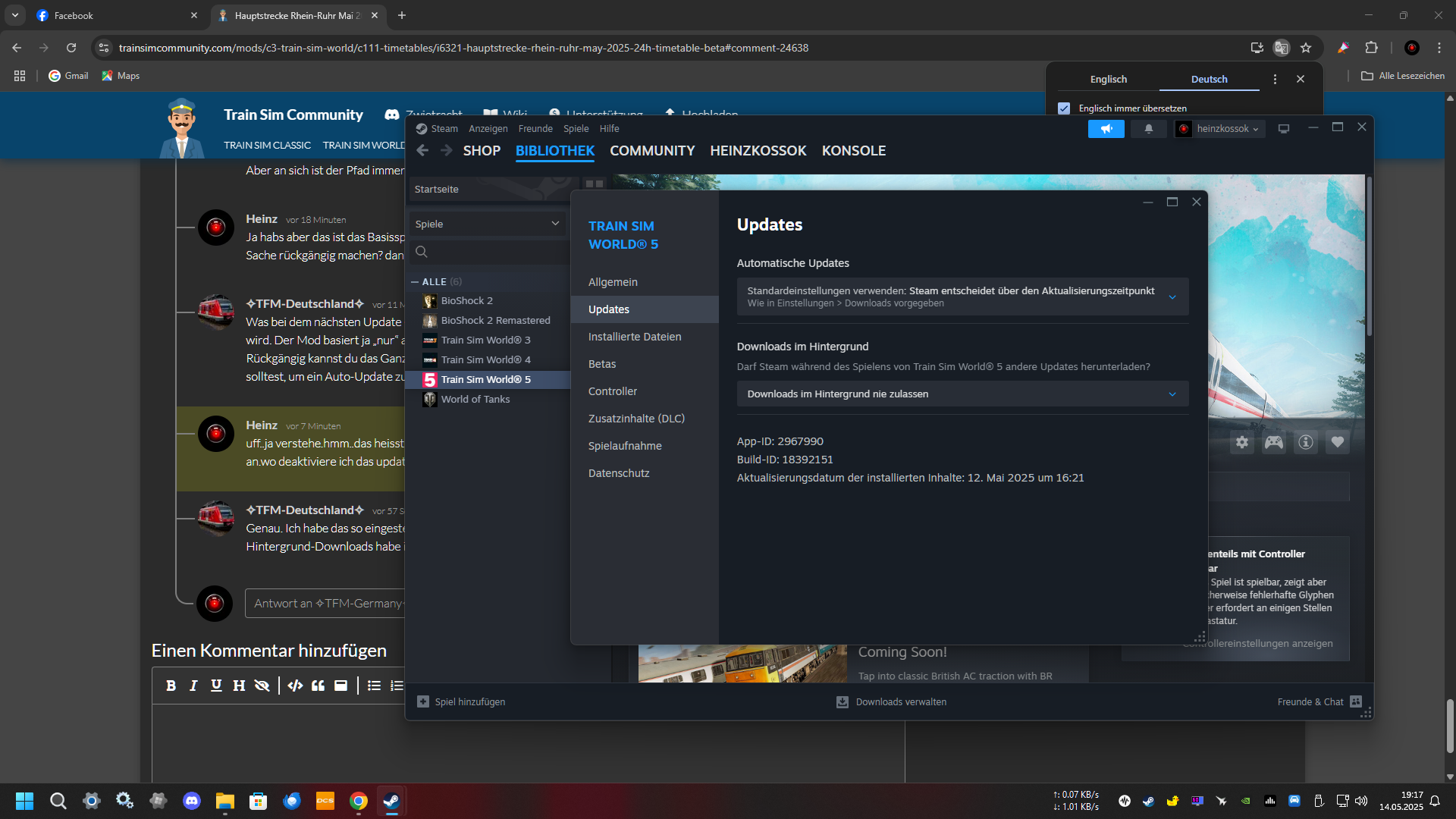This screenshot has height=819, width=1456.
Task: Select Train Sim World® 3 in library
Action: point(488,340)
